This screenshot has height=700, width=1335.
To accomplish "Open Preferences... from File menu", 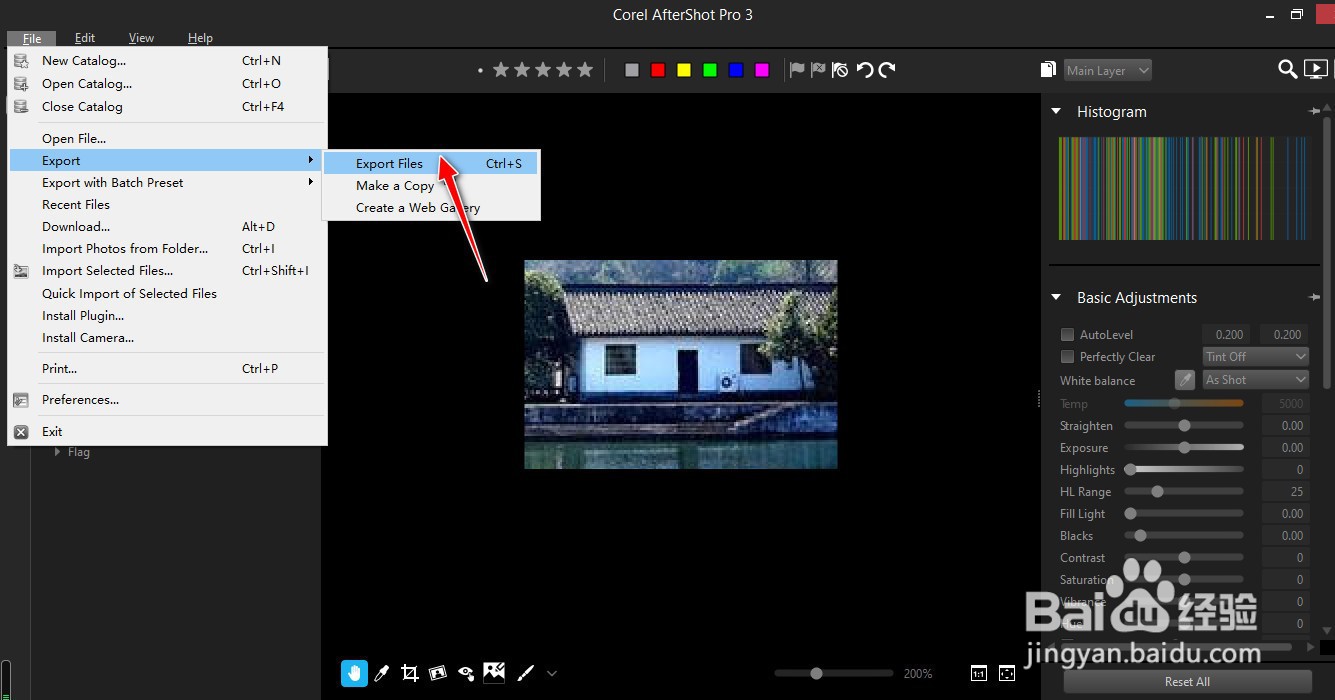I will coord(168,400).
